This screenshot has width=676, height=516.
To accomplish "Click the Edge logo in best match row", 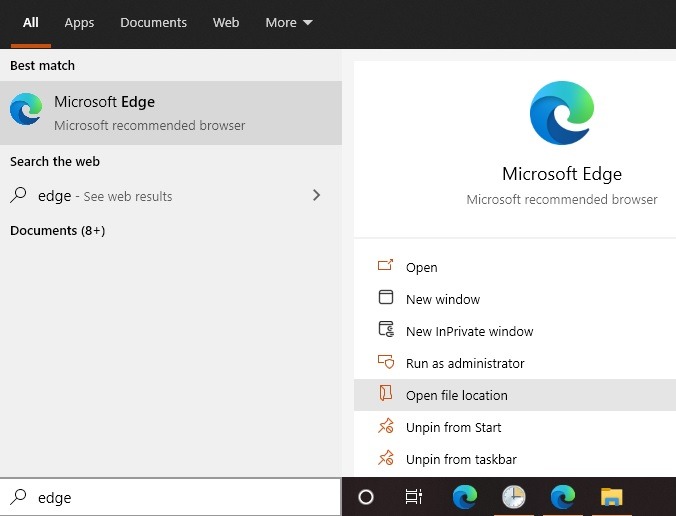I will [26, 109].
